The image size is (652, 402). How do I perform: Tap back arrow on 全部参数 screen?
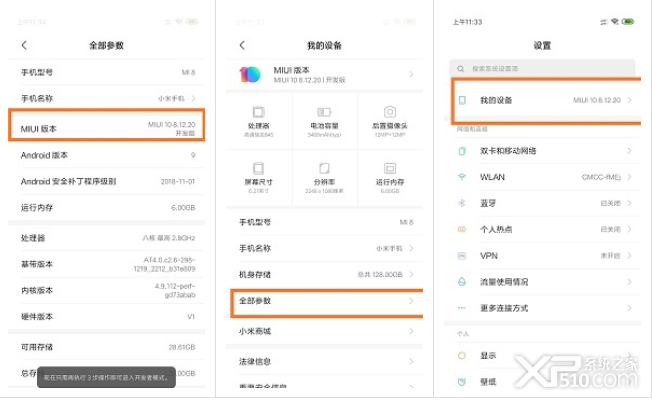24,45
